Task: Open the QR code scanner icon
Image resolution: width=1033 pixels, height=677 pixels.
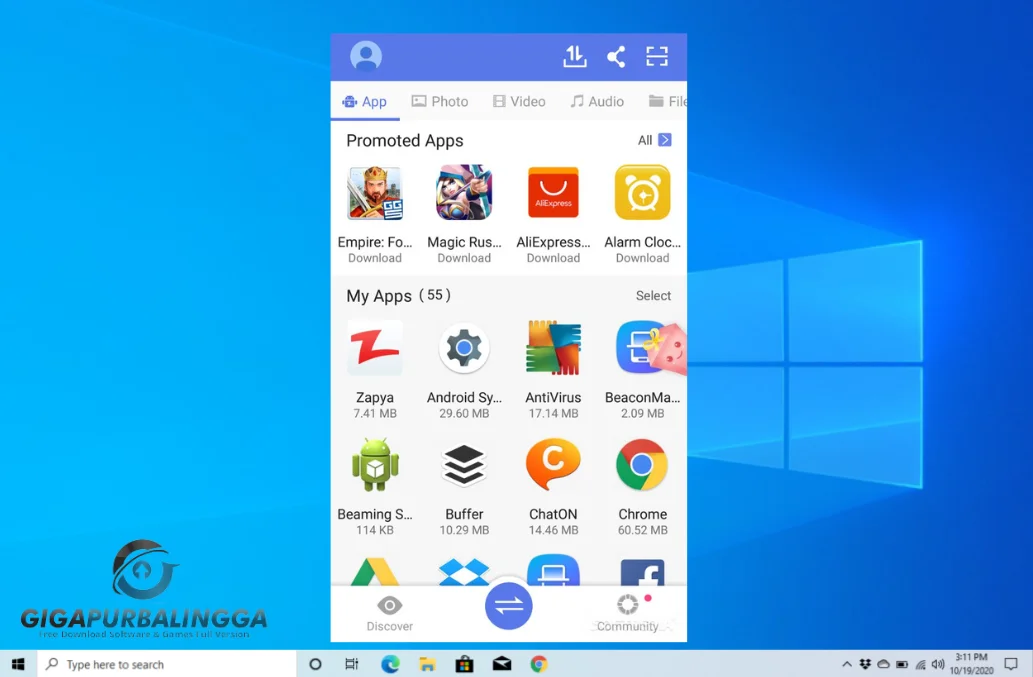Action: (657, 57)
